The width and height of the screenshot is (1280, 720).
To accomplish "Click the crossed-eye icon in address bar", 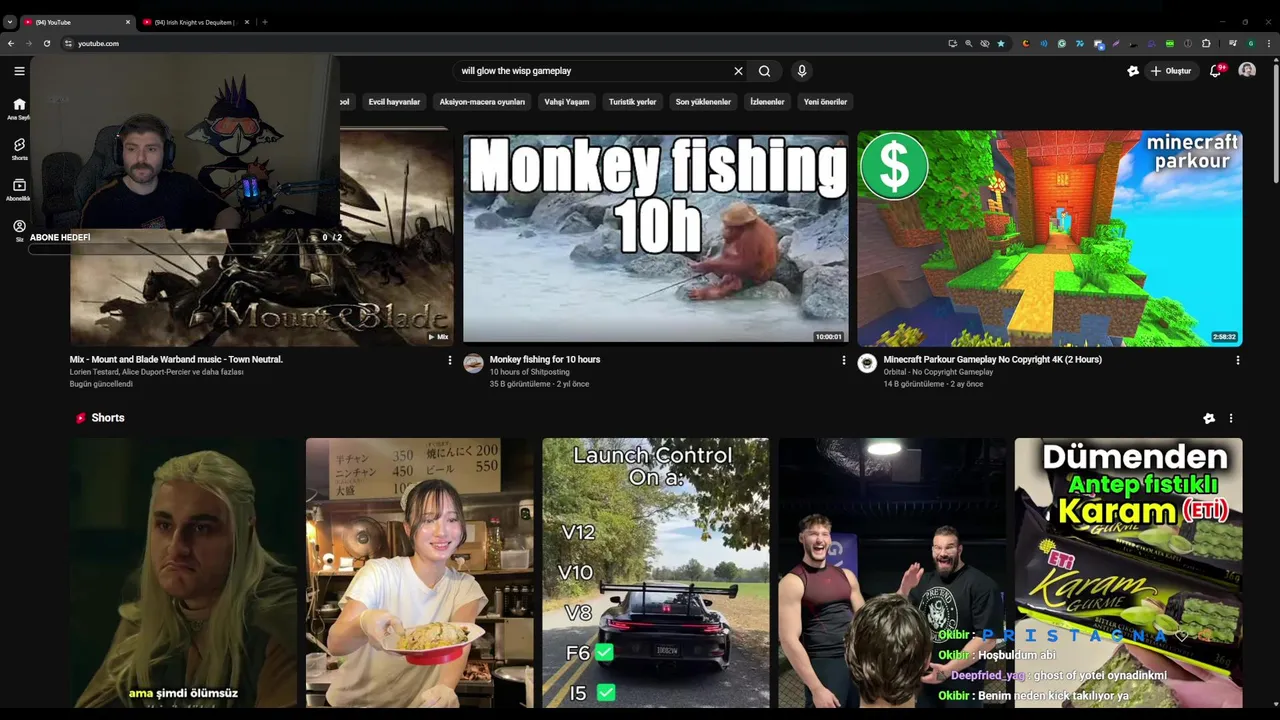I will click(985, 43).
